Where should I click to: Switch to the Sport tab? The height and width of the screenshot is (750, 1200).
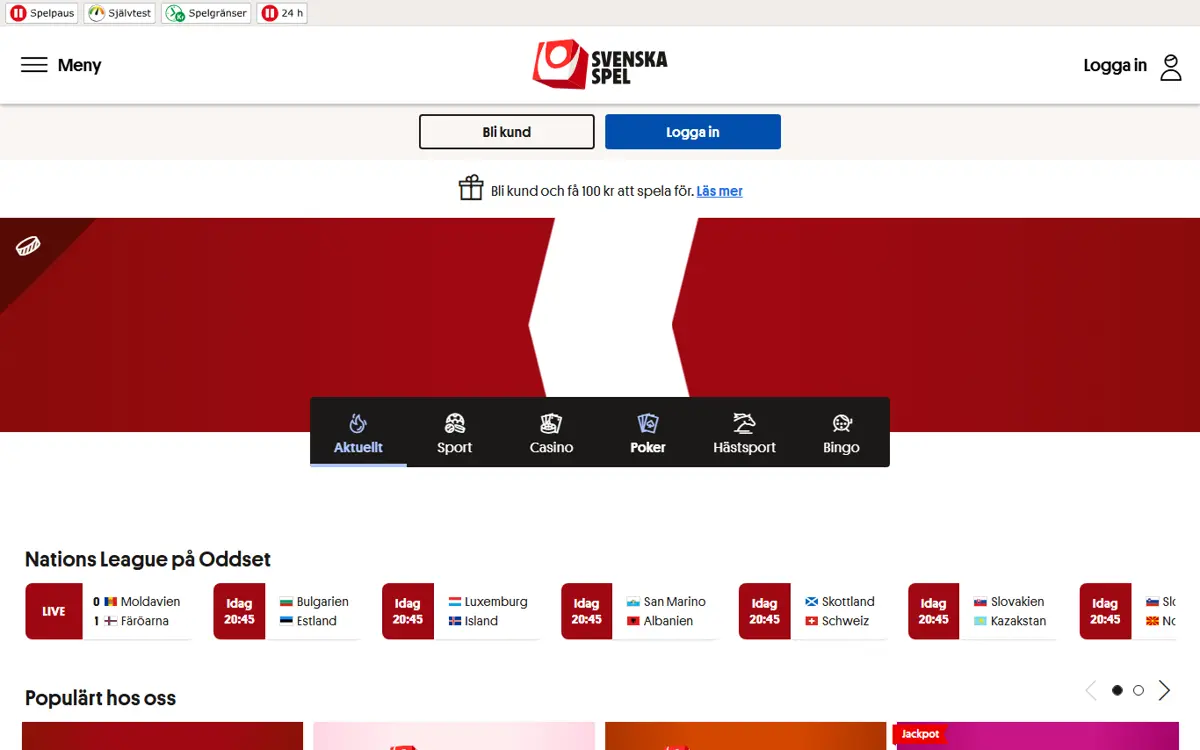[455, 432]
